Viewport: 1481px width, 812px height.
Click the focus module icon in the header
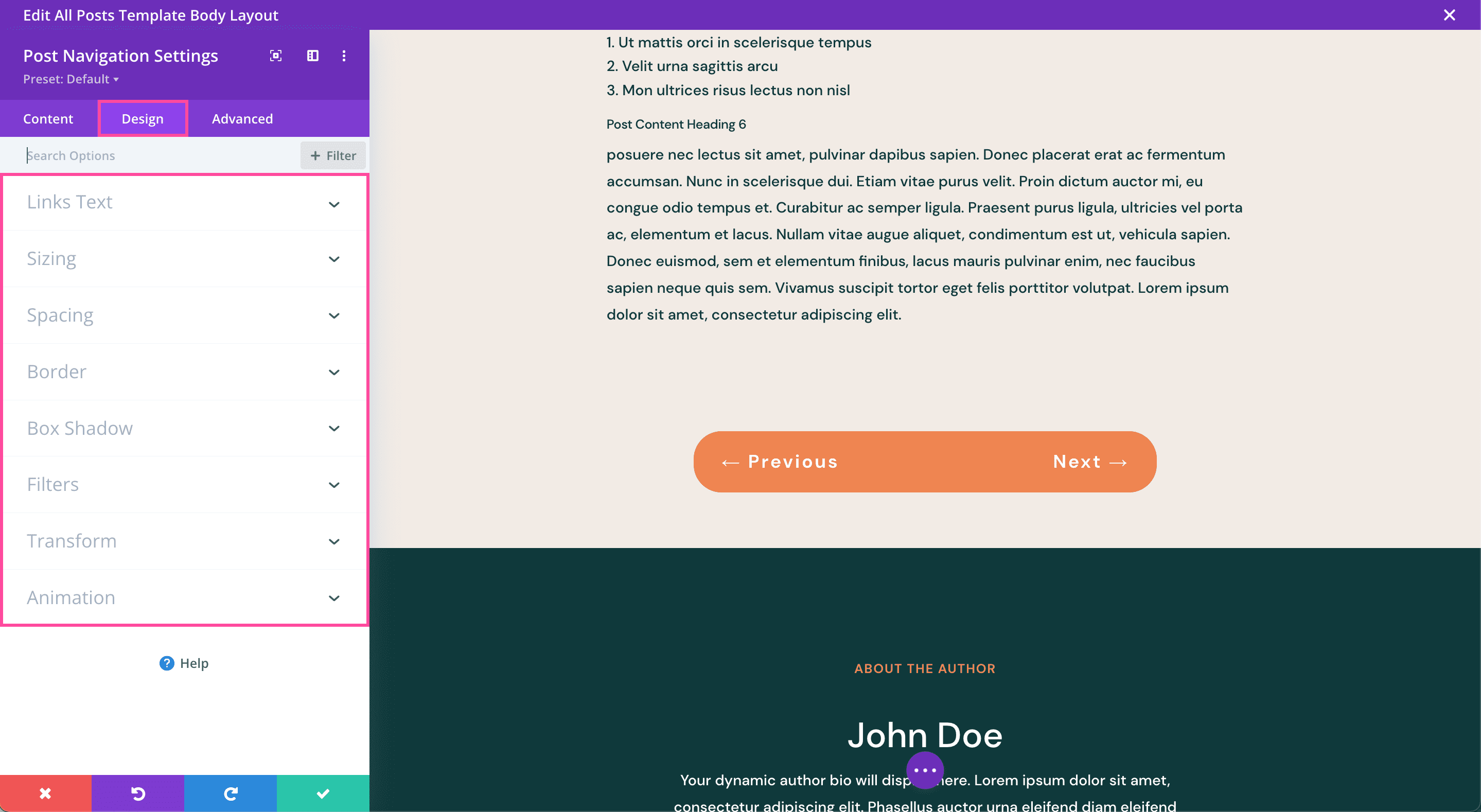coord(275,56)
